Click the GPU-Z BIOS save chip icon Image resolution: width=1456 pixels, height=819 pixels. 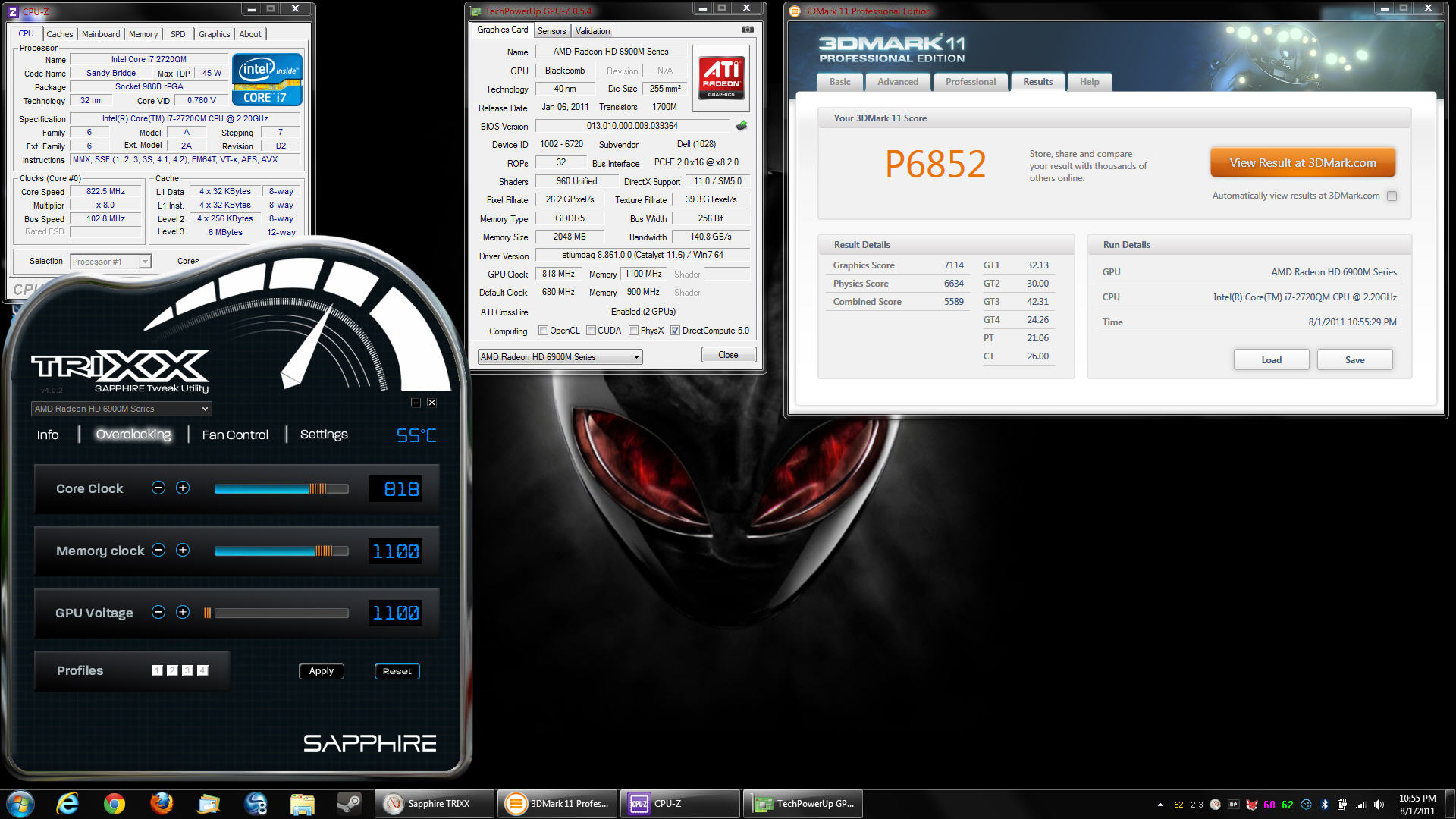pyautogui.click(x=742, y=126)
